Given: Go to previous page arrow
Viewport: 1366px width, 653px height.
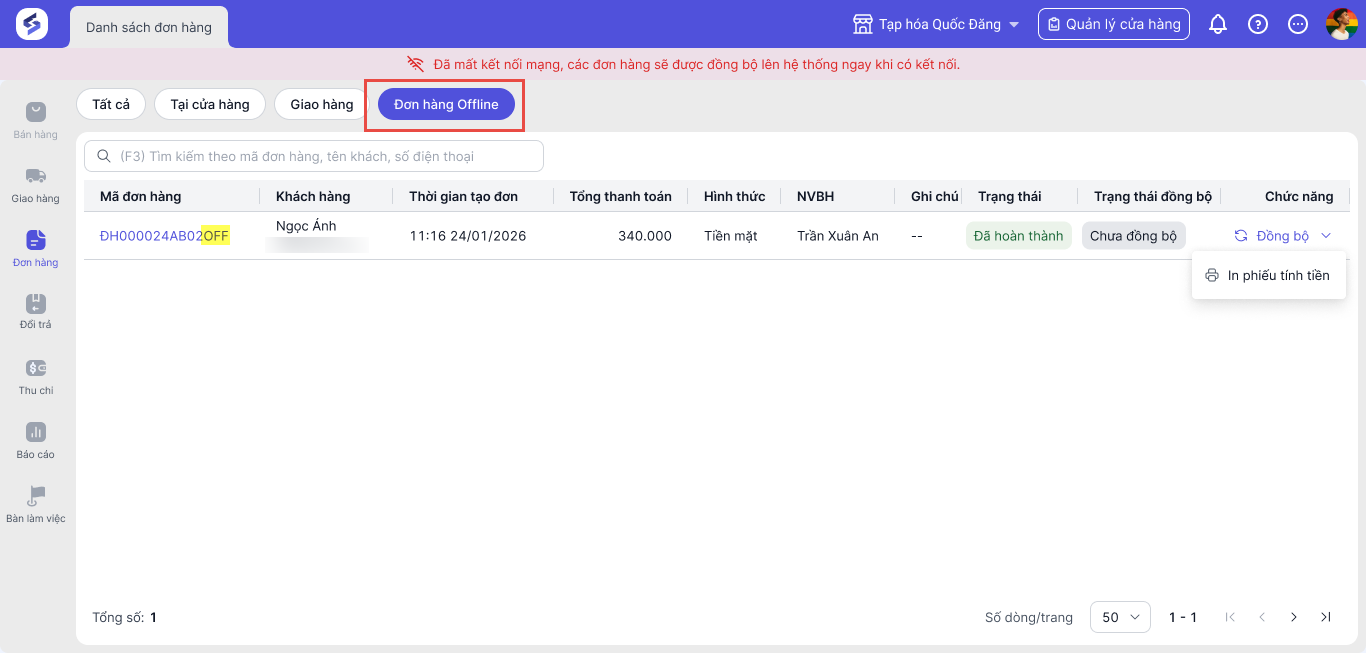Looking at the screenshot, I should (1262, 617).
